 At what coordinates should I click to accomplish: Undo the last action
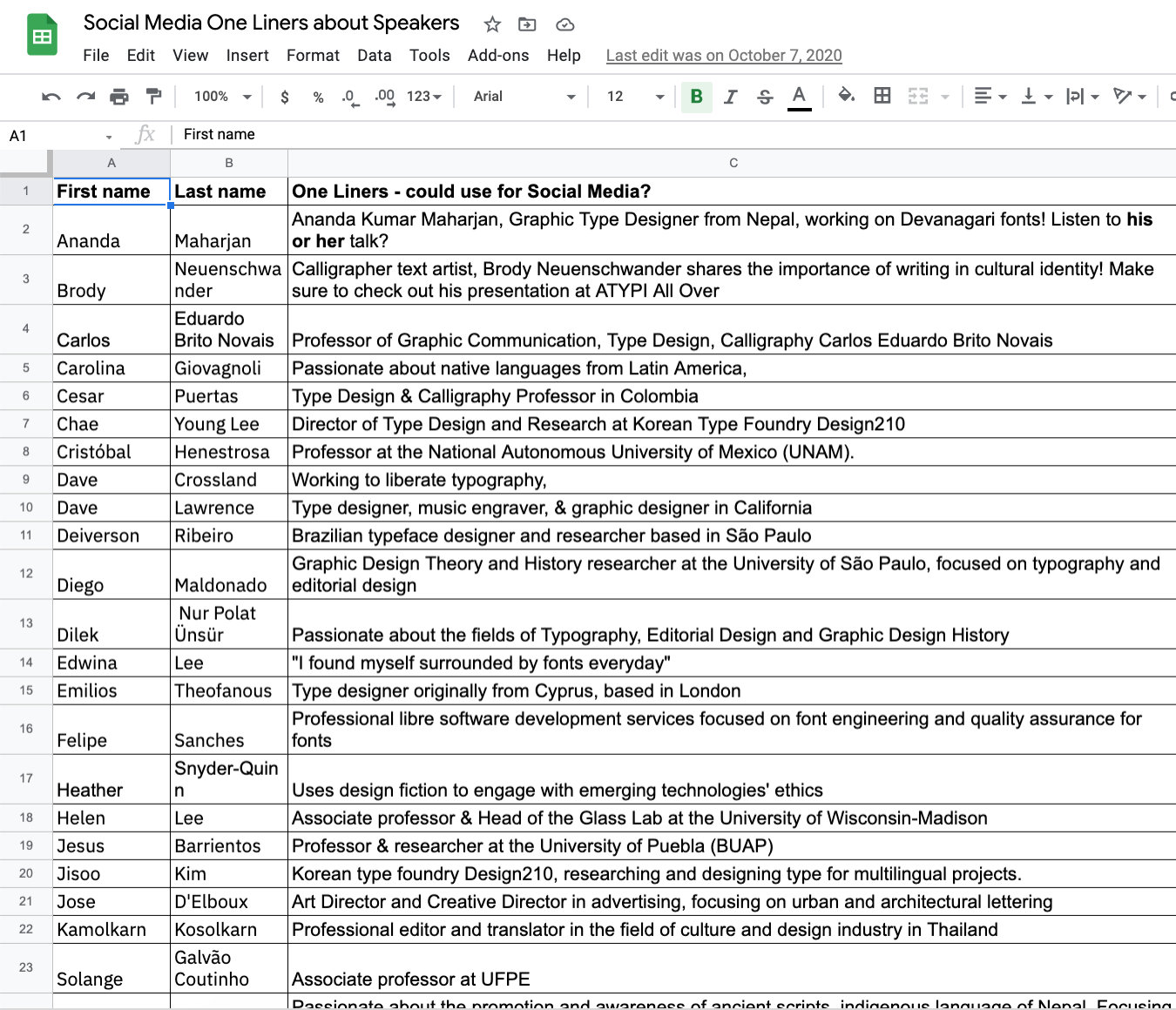(51, 97)
